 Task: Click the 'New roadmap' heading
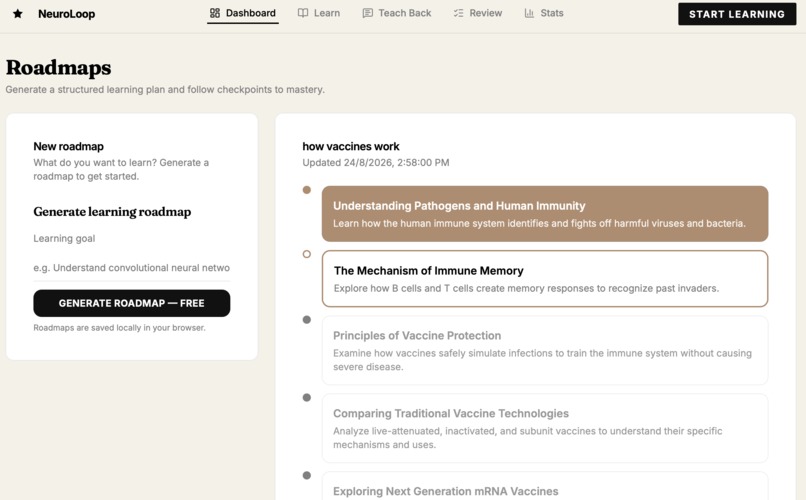pyautogui.click(x=68, y=146)
